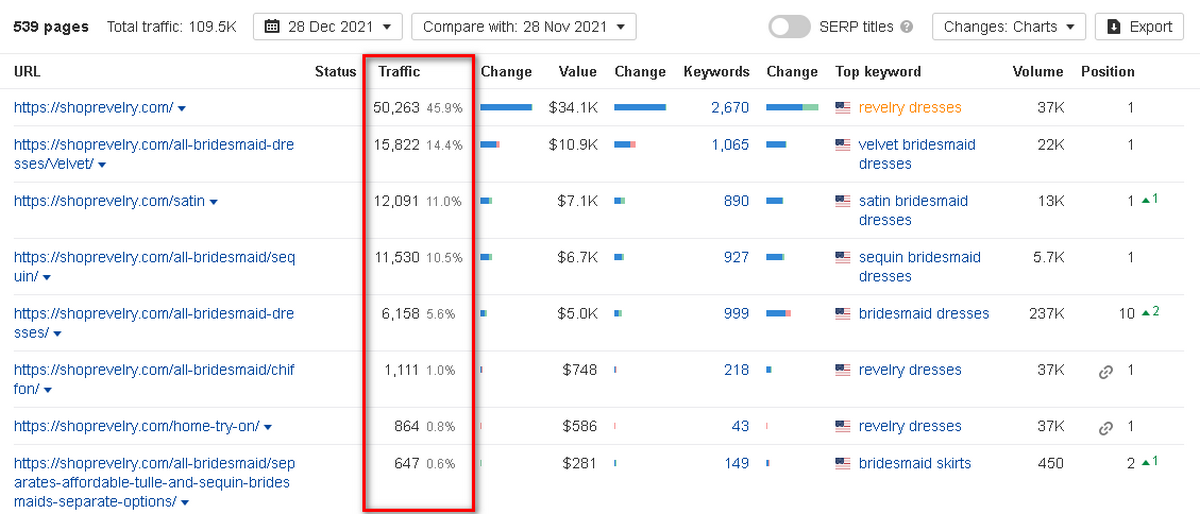
Task: Expand the caret next to all-bridesmaid-dresses URL
Action: point(57,334)
